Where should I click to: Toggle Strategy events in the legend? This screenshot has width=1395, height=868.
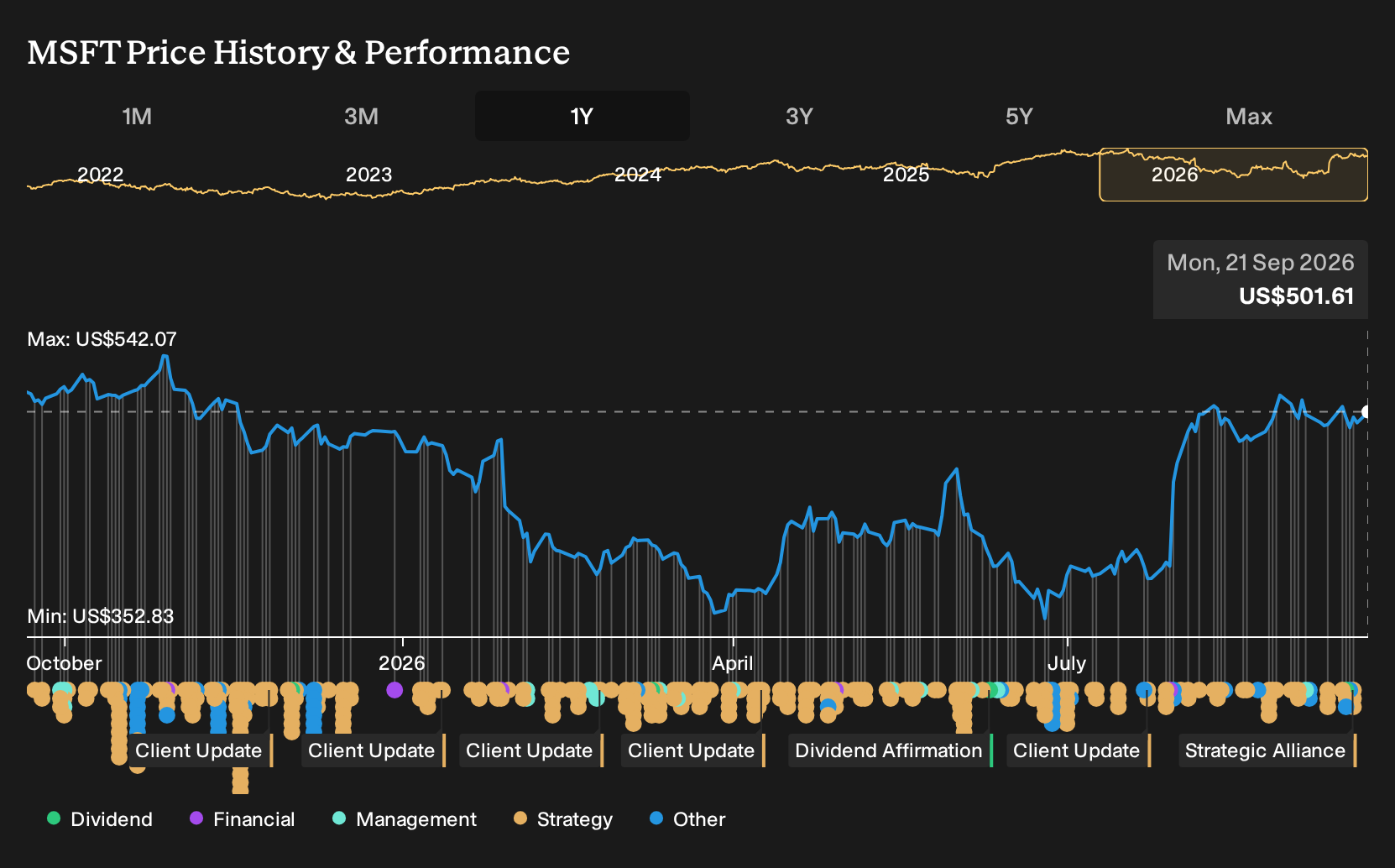click(563, 819)
